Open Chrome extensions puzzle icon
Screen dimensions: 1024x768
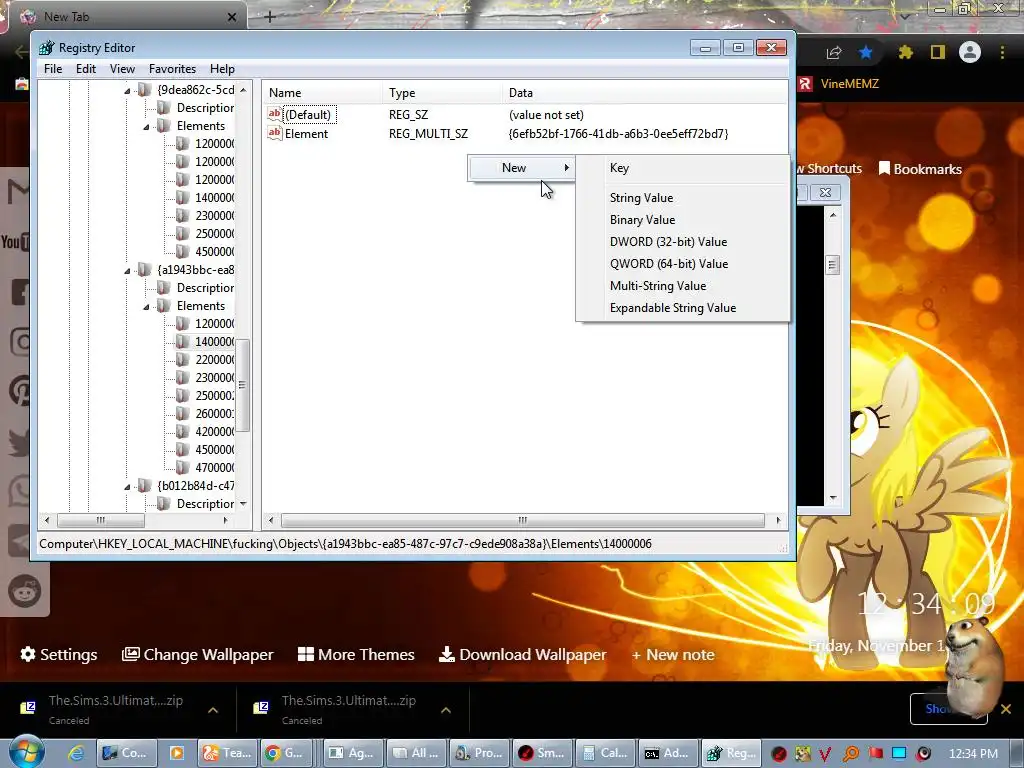click(x=905, y=52)
